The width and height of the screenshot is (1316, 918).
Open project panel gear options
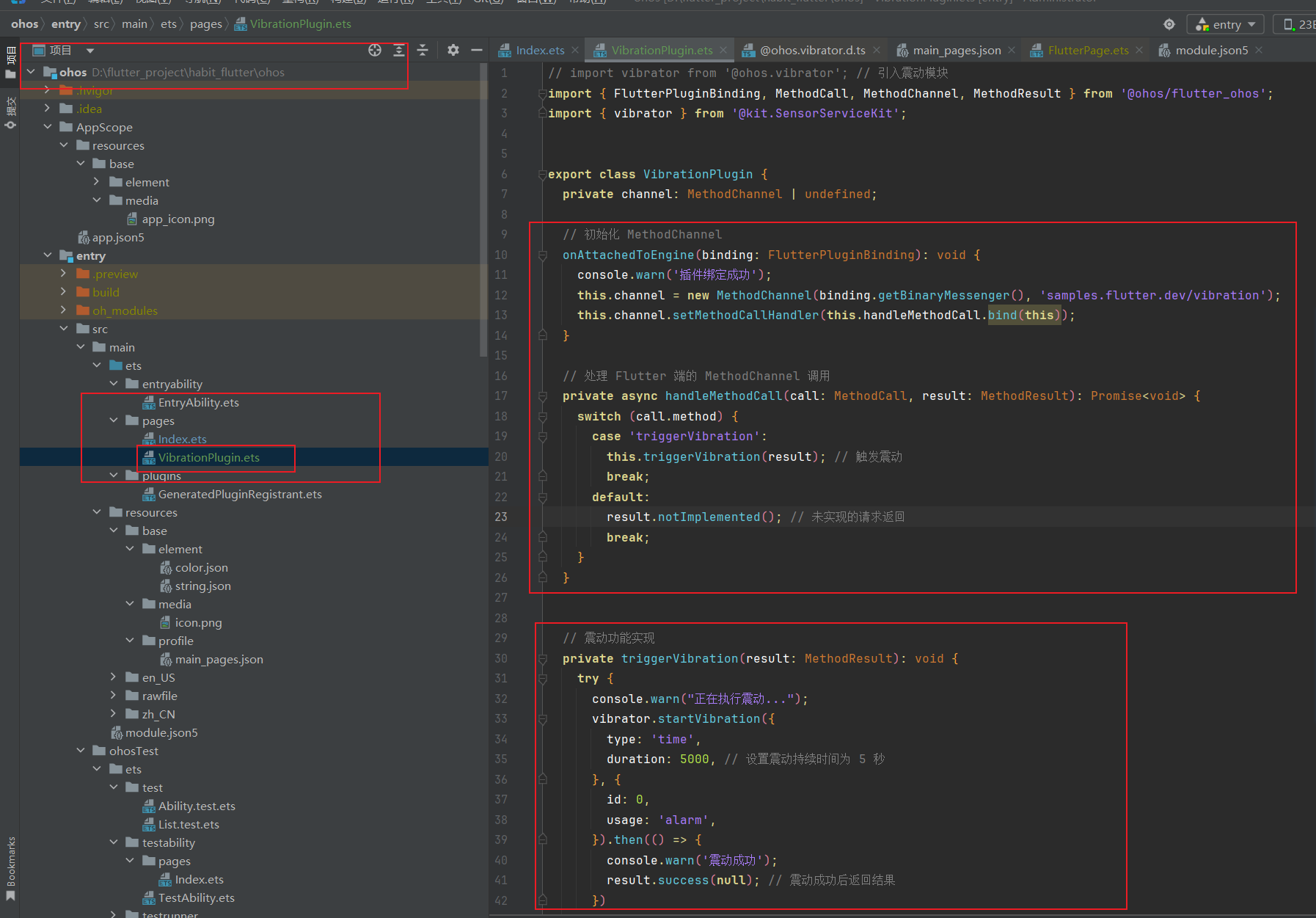coord(453,50)
